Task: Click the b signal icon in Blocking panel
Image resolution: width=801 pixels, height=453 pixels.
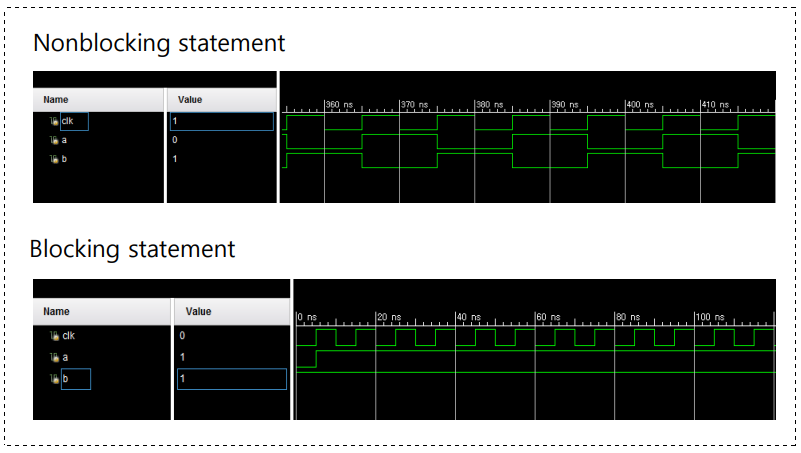Action: 54,379
